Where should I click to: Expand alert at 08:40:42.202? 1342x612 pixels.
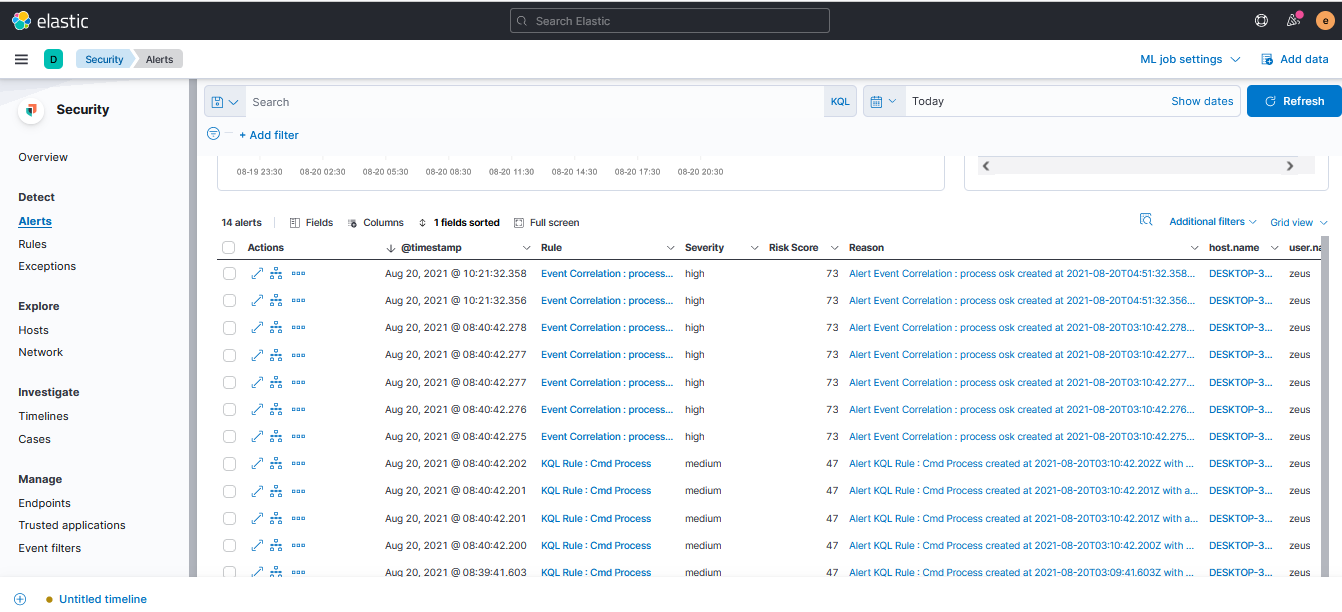(x=257, y=463)
